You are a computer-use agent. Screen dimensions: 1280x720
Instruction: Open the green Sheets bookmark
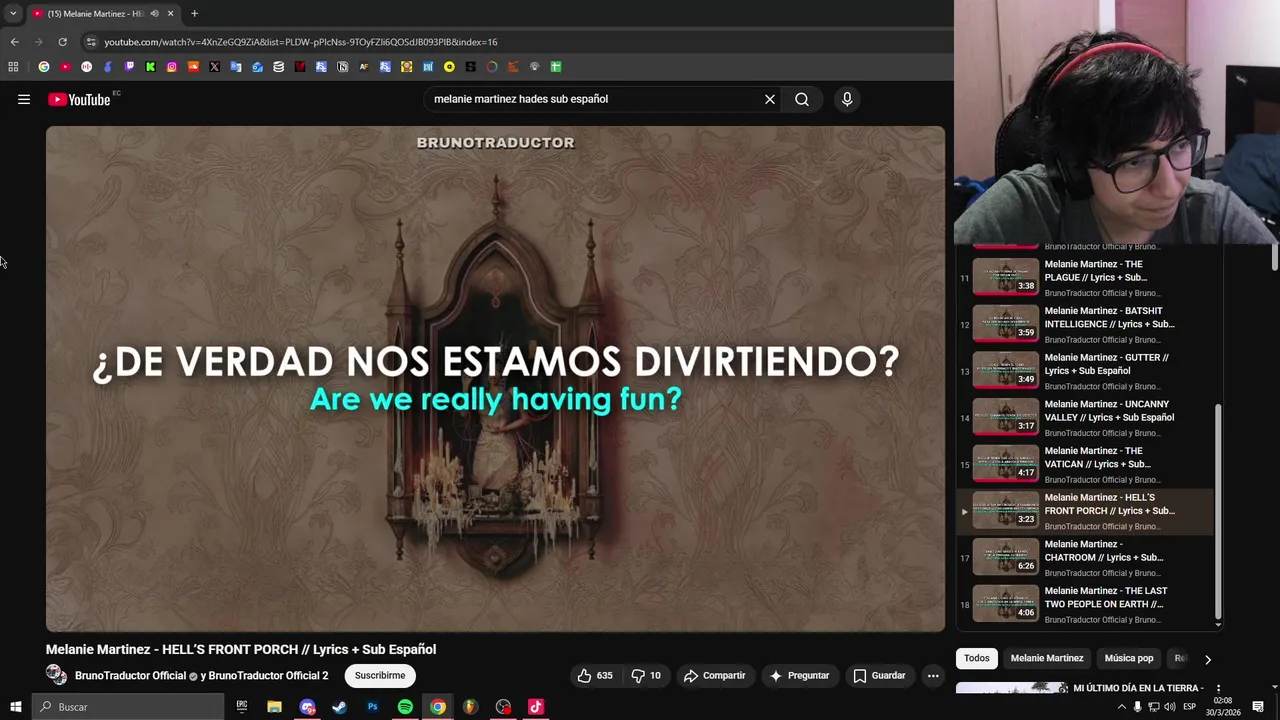tap(556, 67)
